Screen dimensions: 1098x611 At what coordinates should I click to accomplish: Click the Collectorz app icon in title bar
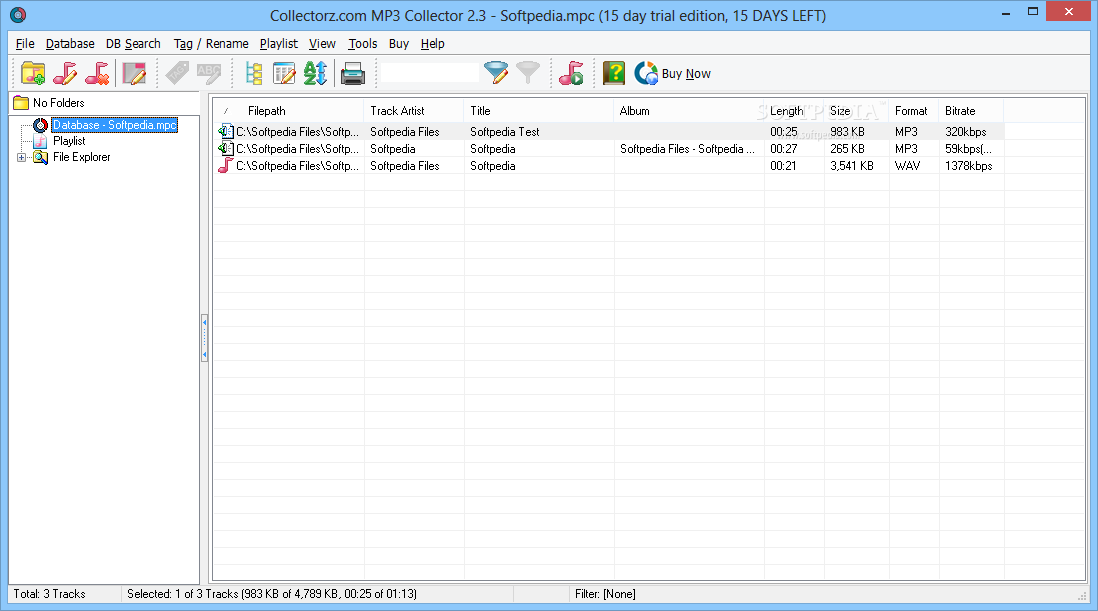click(18, 15)
